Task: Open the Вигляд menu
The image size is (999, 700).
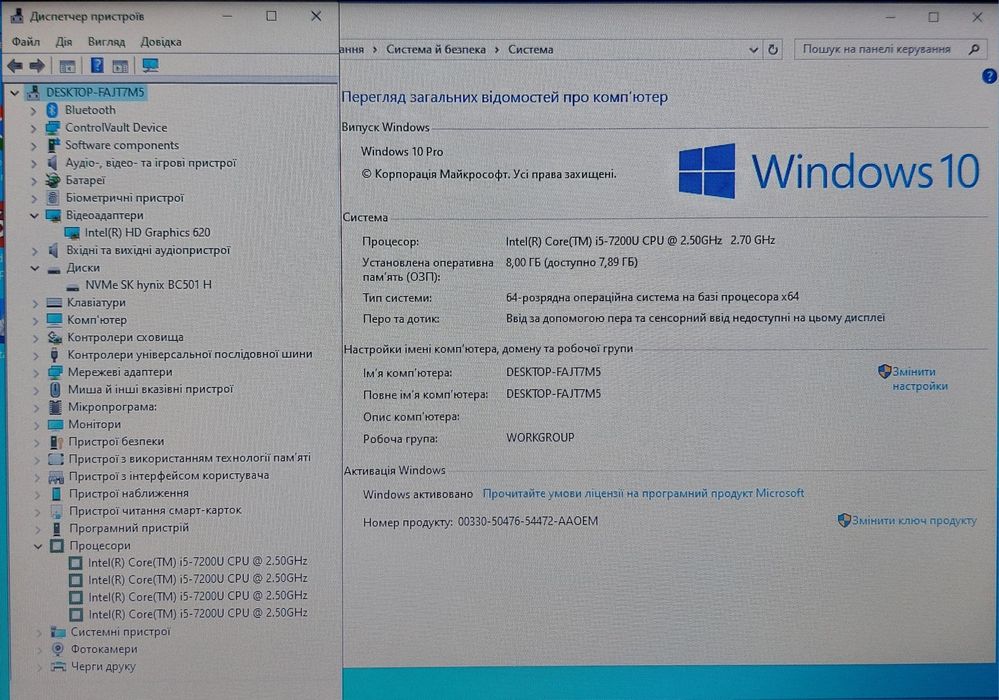Action: tap(106, 42)
